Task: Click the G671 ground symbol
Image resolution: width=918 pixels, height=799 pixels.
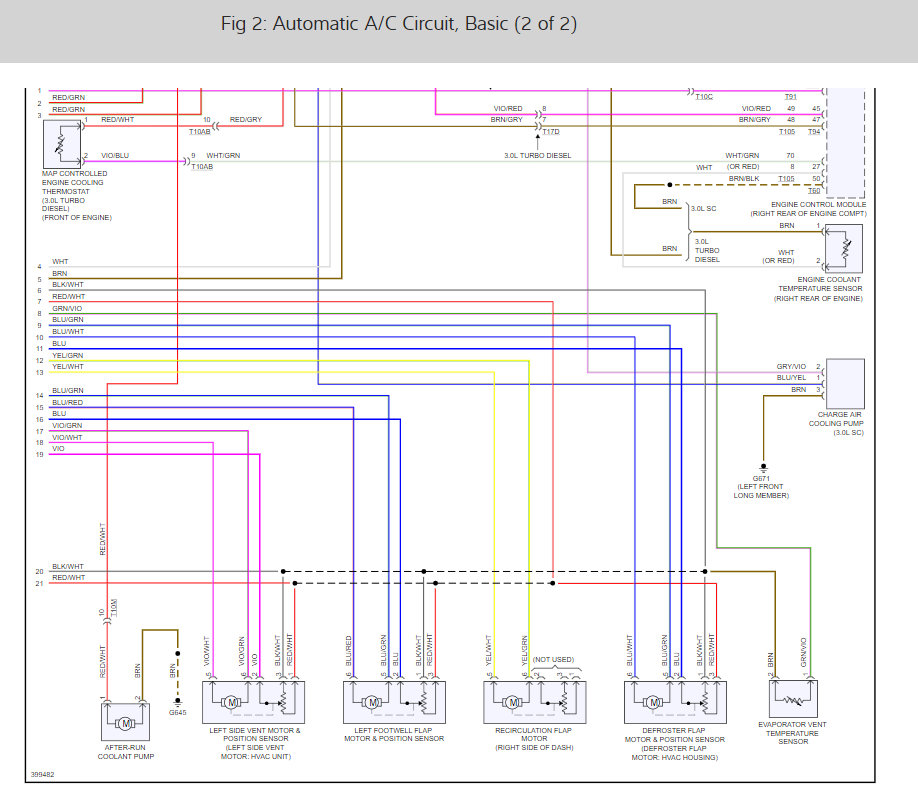Action: tap(763, 468)
